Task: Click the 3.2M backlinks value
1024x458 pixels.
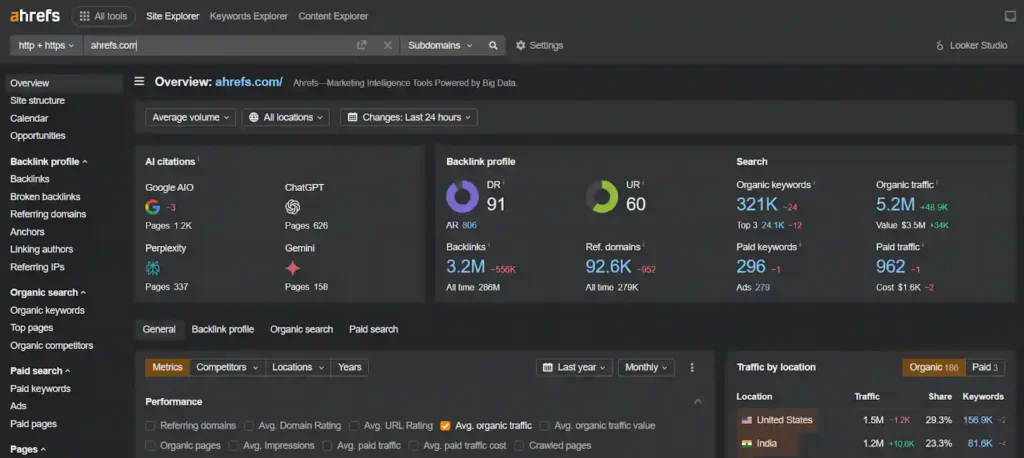Action: (x=466, y=267)
